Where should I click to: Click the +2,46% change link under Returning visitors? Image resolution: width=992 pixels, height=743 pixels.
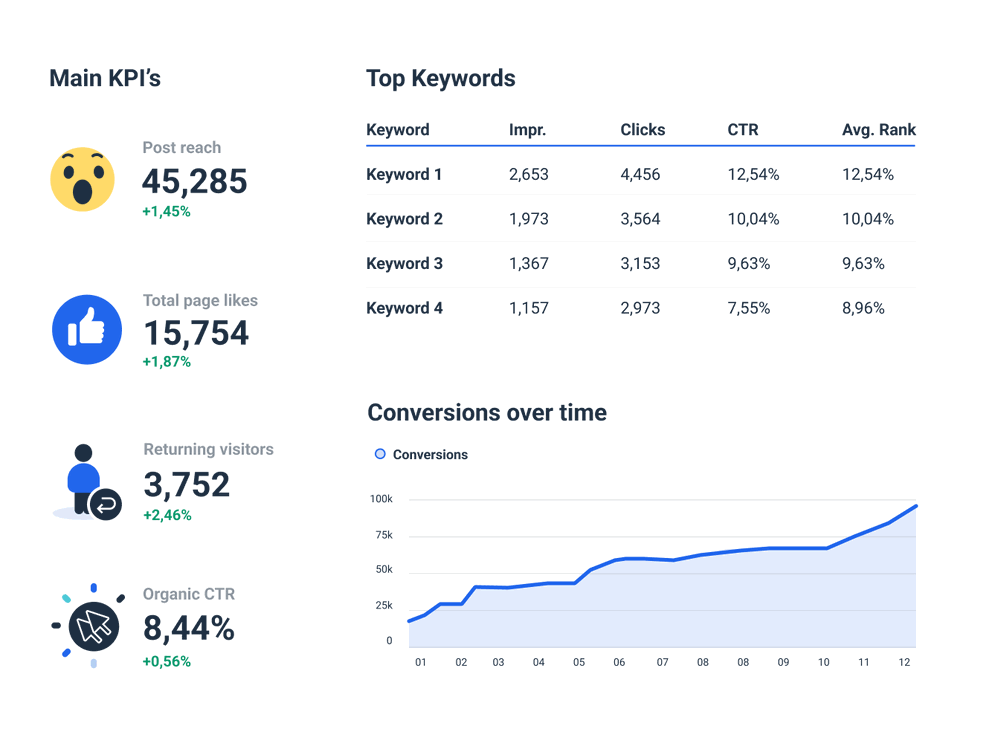click(x=167, y=515)
